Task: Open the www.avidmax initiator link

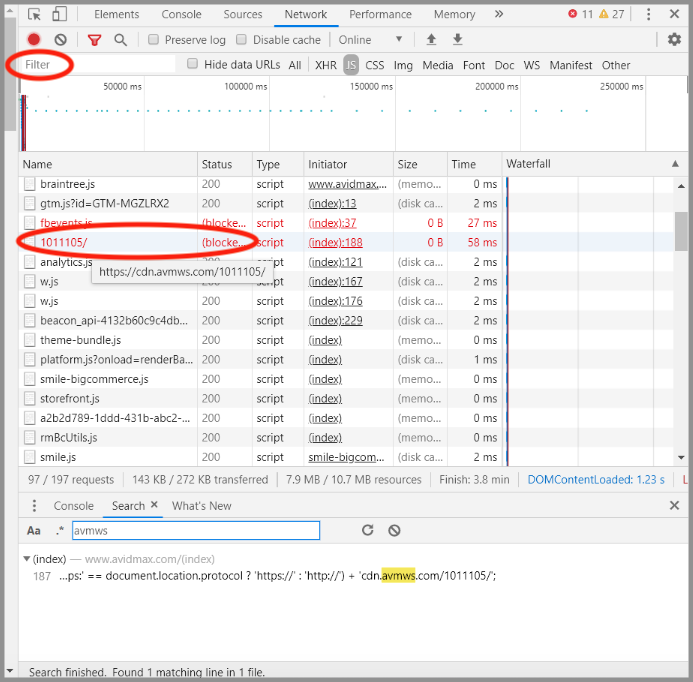Action: [x=347, y=184]
